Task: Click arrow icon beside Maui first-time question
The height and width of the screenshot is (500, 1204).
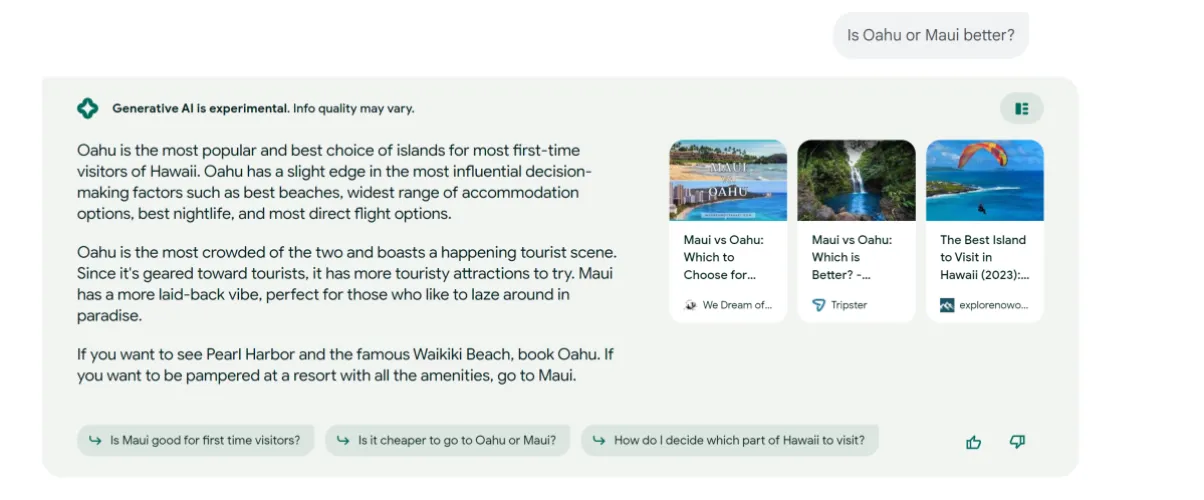Action: 95,440
